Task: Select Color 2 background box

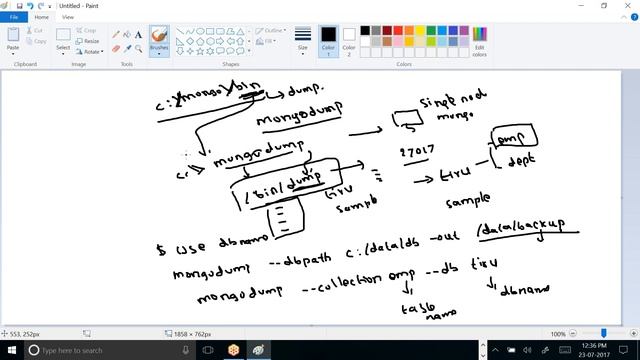Action: [349, 41]
